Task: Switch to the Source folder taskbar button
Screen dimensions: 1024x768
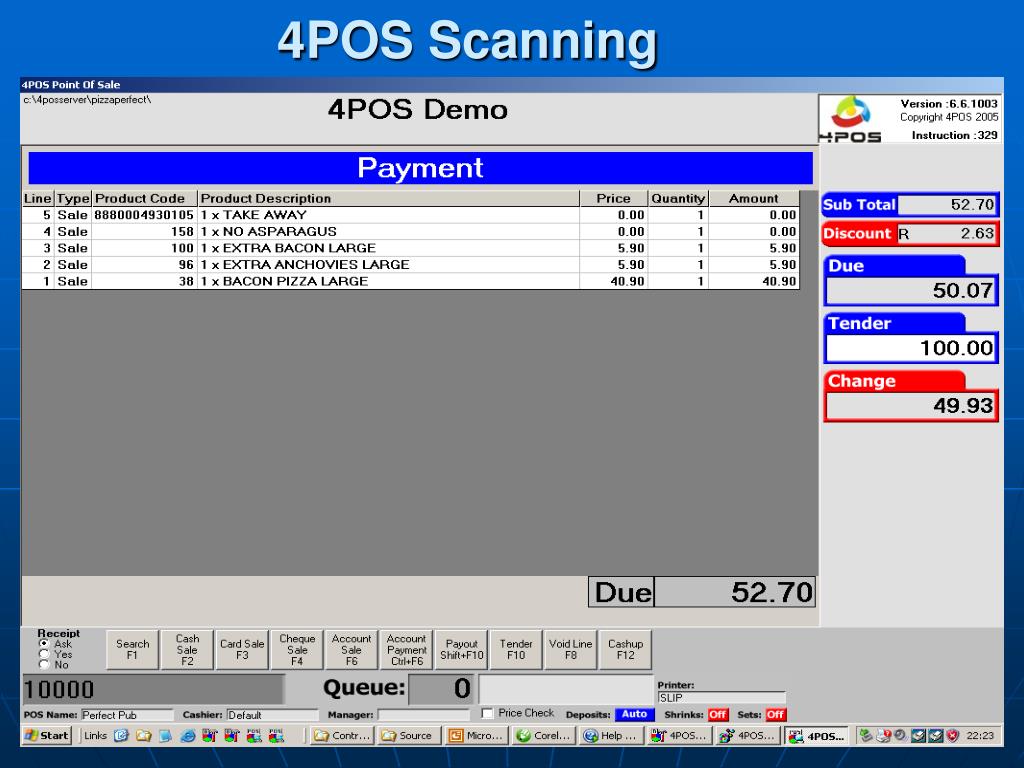Action: (408, 736)
